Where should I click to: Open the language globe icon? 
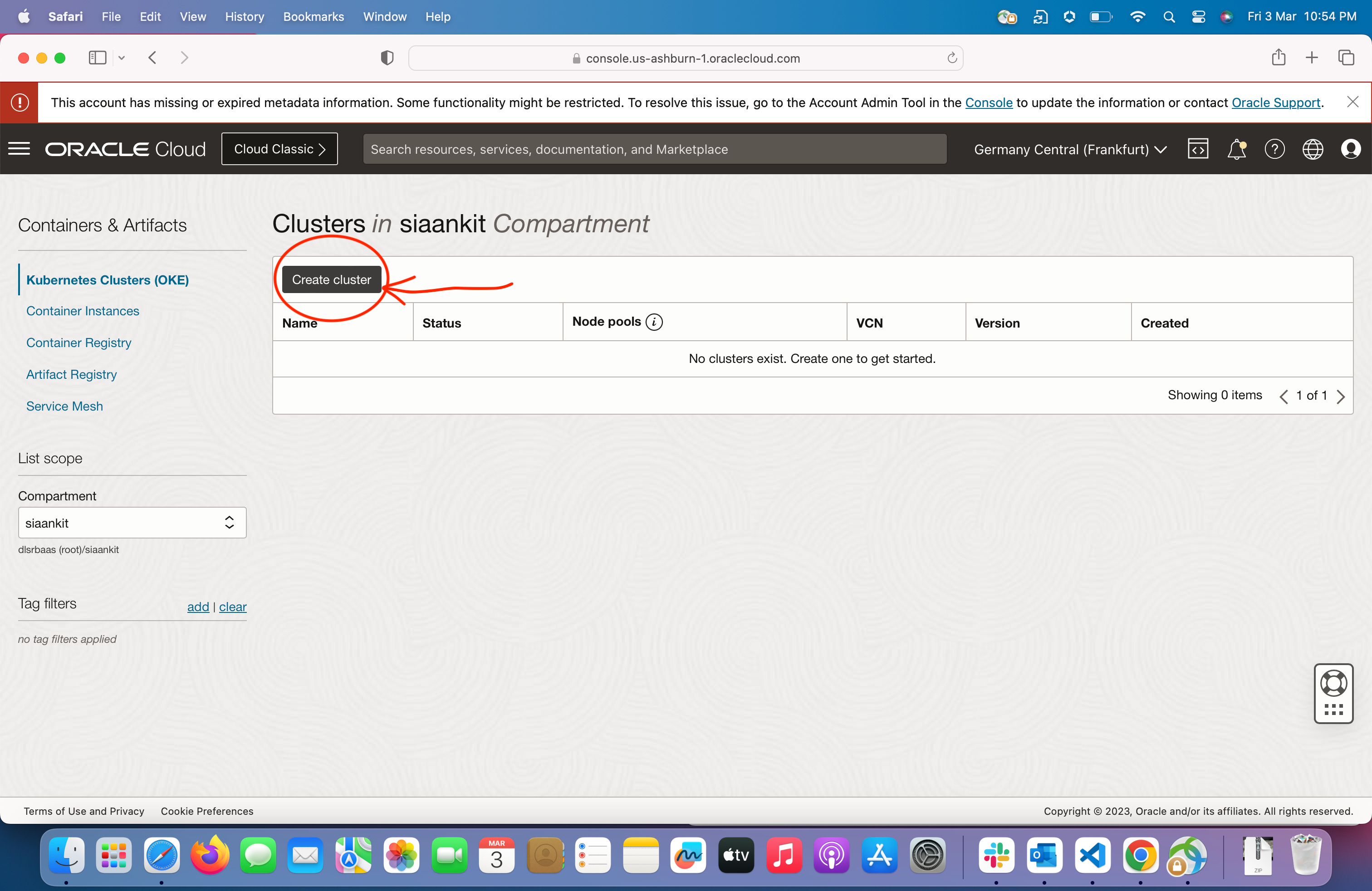click(x=1313, y=149)
